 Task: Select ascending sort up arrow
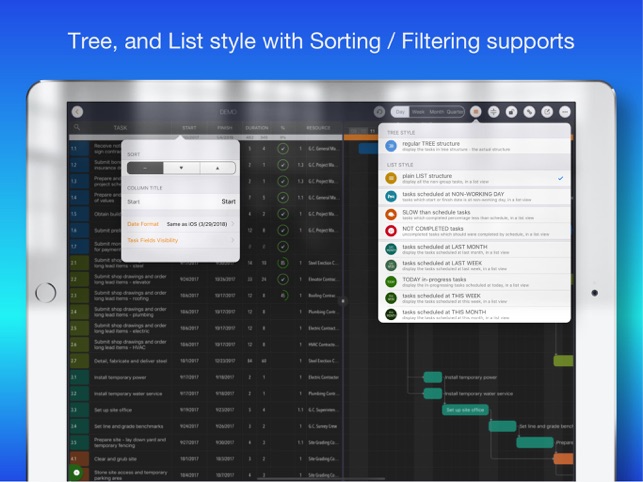(x=218, y=168)
